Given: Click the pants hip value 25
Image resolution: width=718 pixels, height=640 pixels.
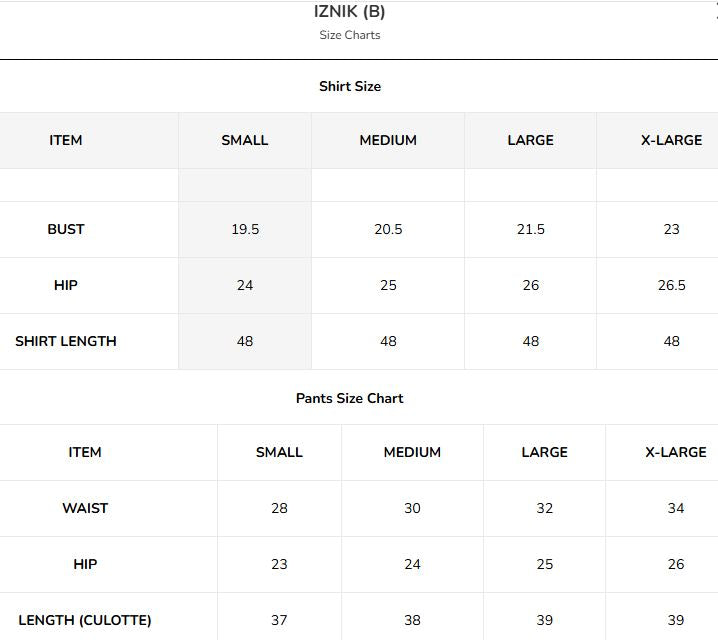Looking at the screenshot, I should pos(544,564).
